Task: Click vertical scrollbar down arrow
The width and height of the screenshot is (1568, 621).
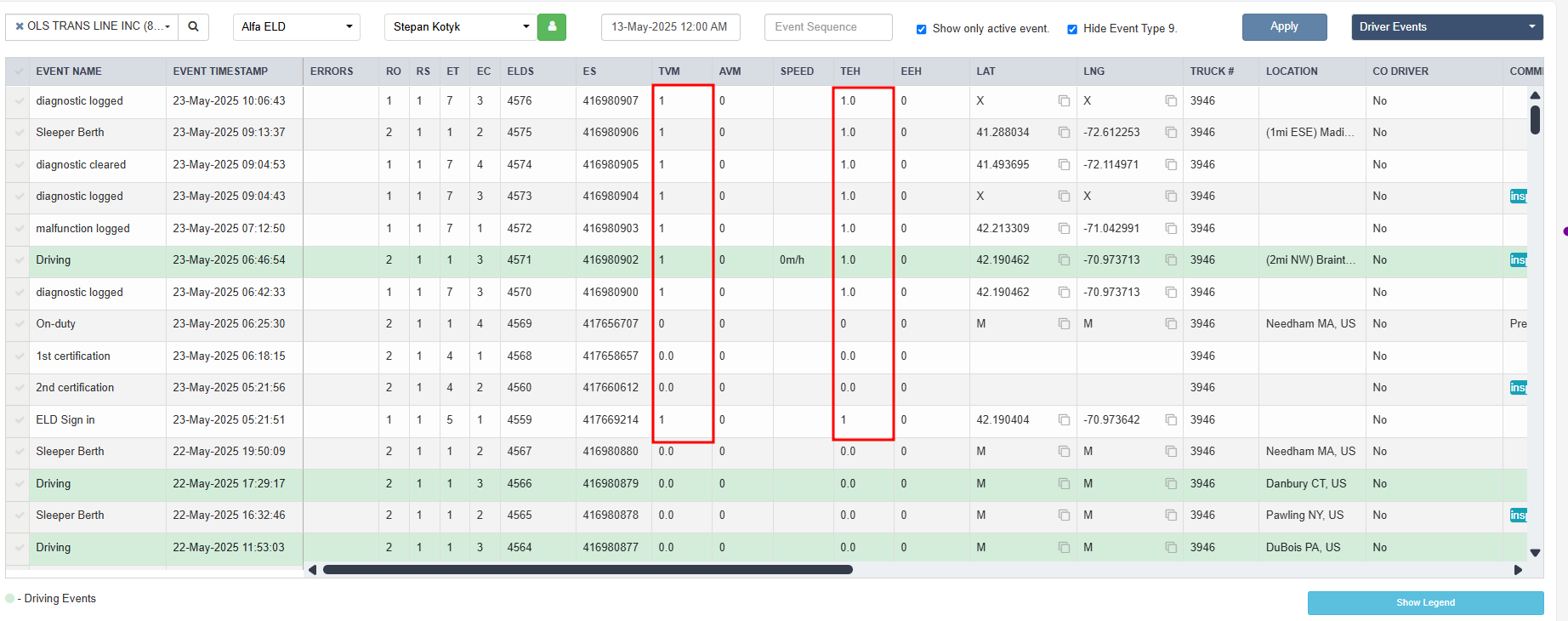Action: coord(1535,553)
